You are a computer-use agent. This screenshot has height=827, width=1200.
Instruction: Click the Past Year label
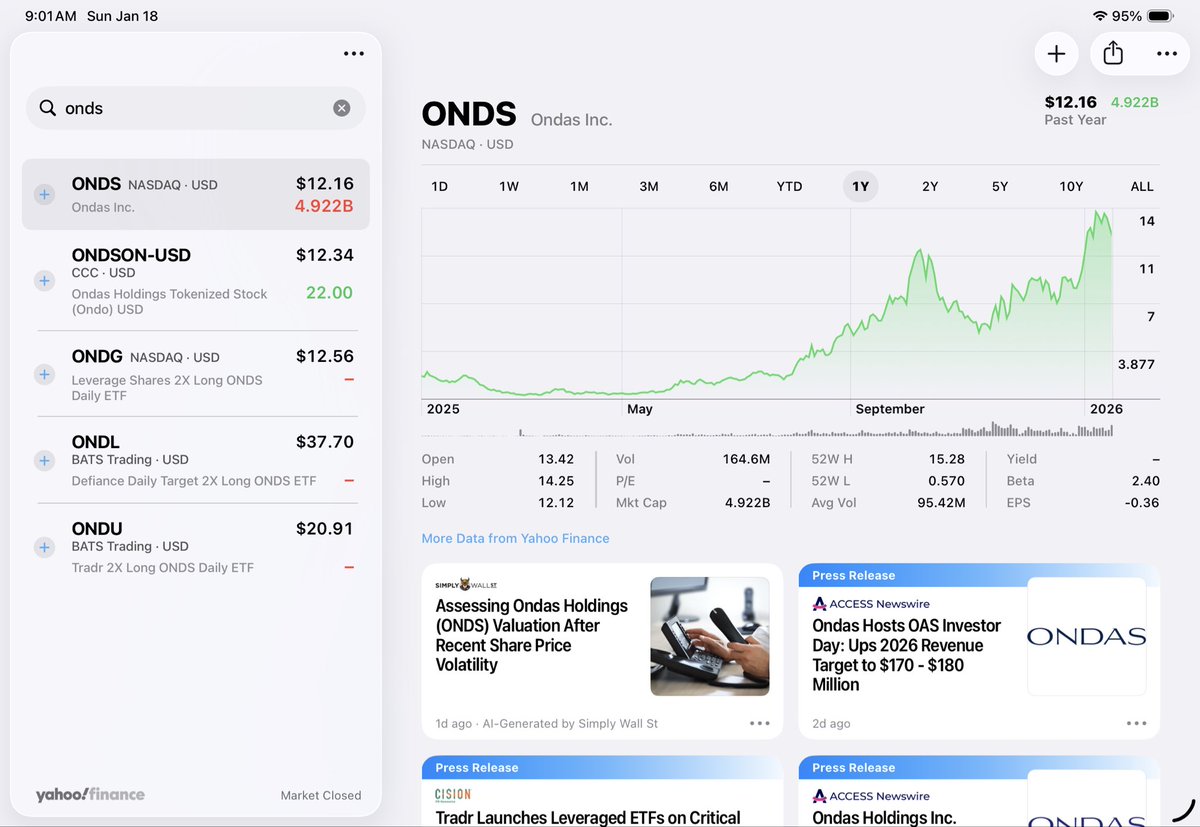click(1075, 120)
